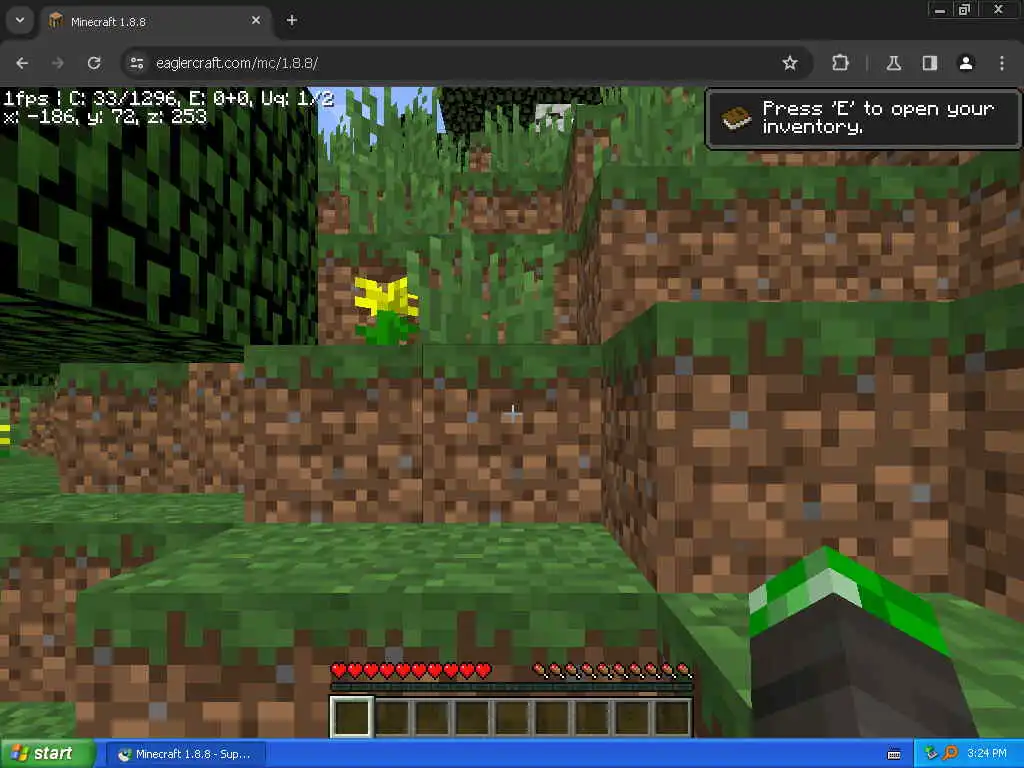
Task: Open the Windows start menu
Action: click(x=47, y=754)
